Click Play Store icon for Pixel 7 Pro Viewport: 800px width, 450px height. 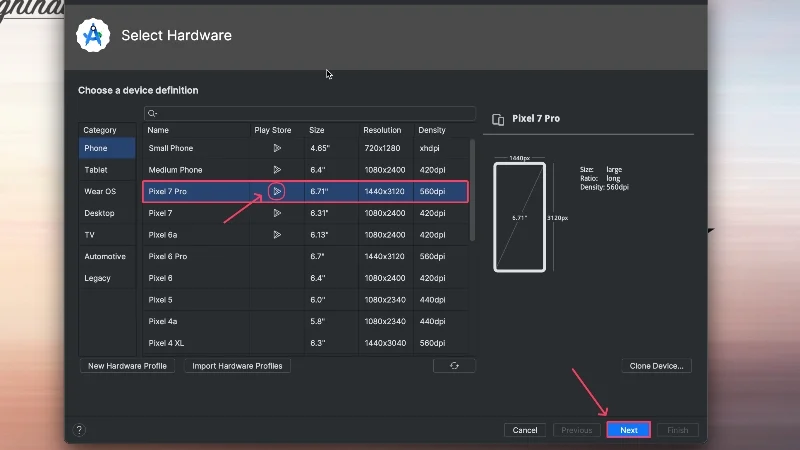277,191
